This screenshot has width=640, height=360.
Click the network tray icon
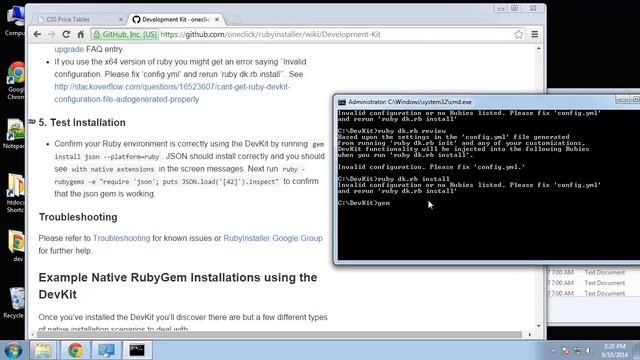(x=577, y=351)
